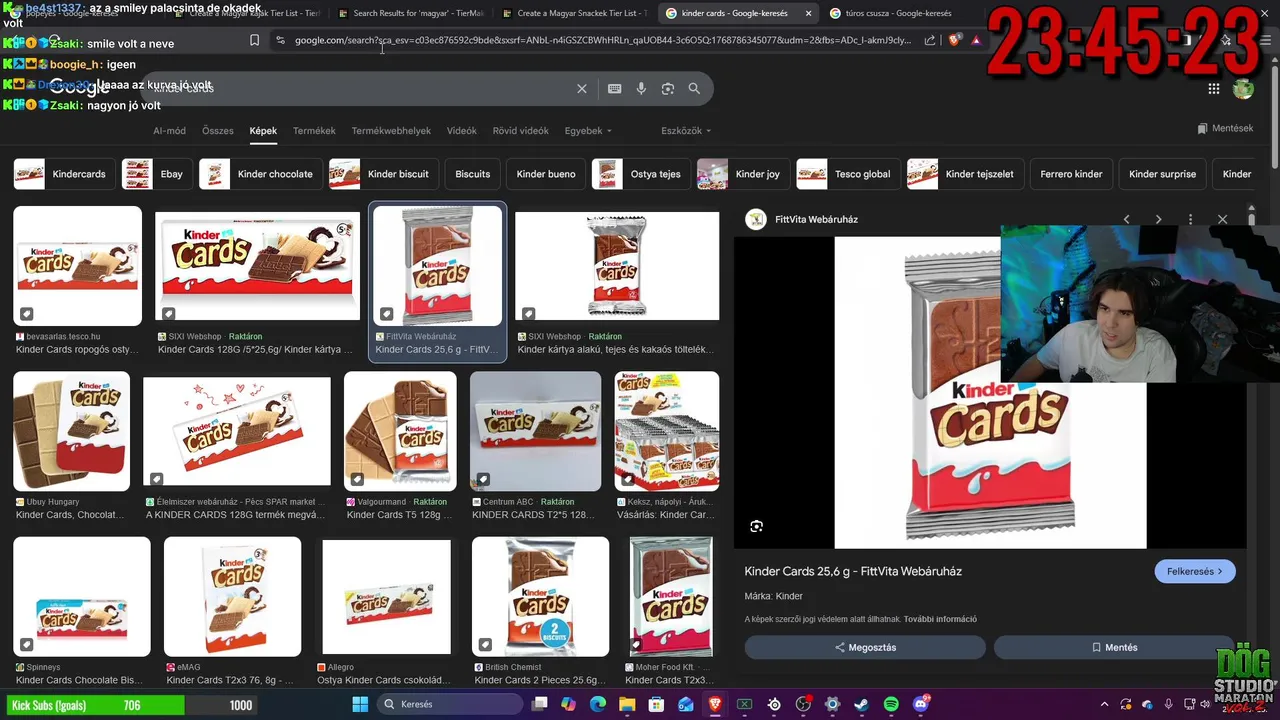Click the Mentés save button in preview
The width and height of the screenshot is (1280, 720).
click(x=1114, y=647)
